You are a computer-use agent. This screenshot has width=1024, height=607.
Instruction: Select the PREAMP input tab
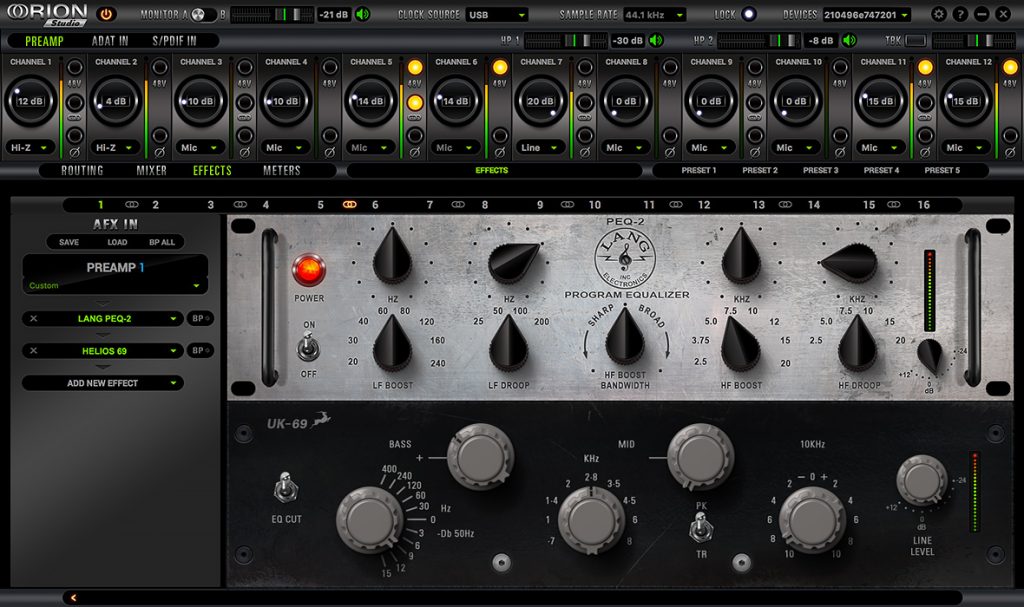pos(44,41)
